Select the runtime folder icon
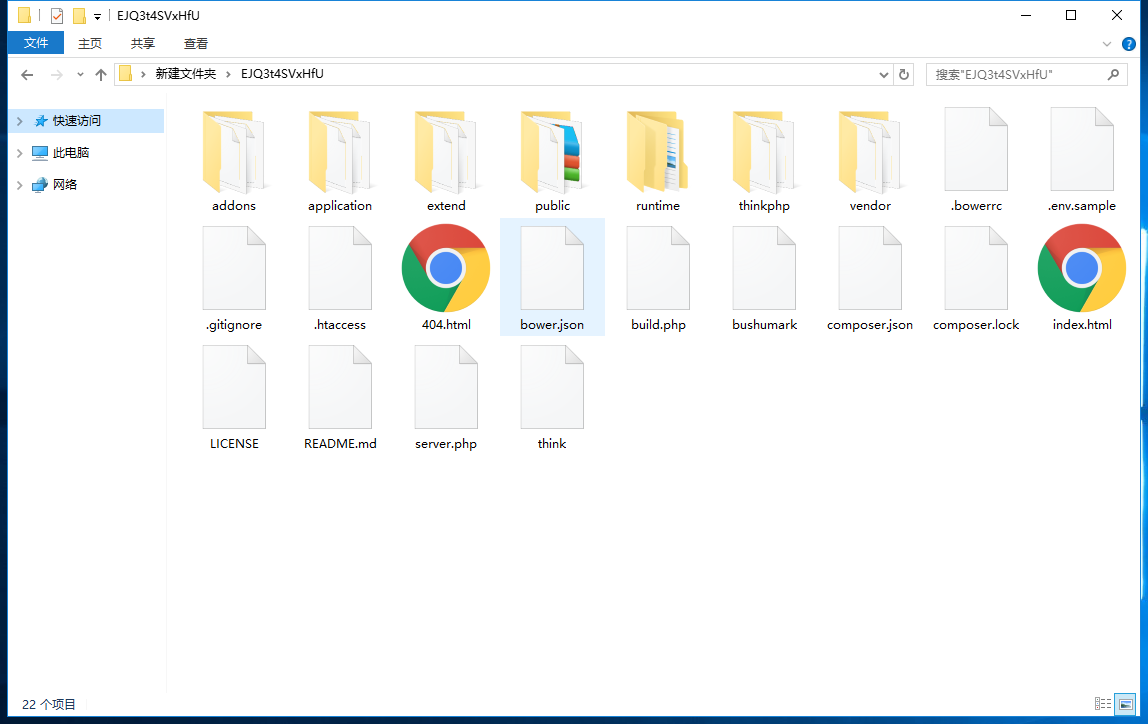This screenshot has width=1148, height=724. click(x=658, y=153)
